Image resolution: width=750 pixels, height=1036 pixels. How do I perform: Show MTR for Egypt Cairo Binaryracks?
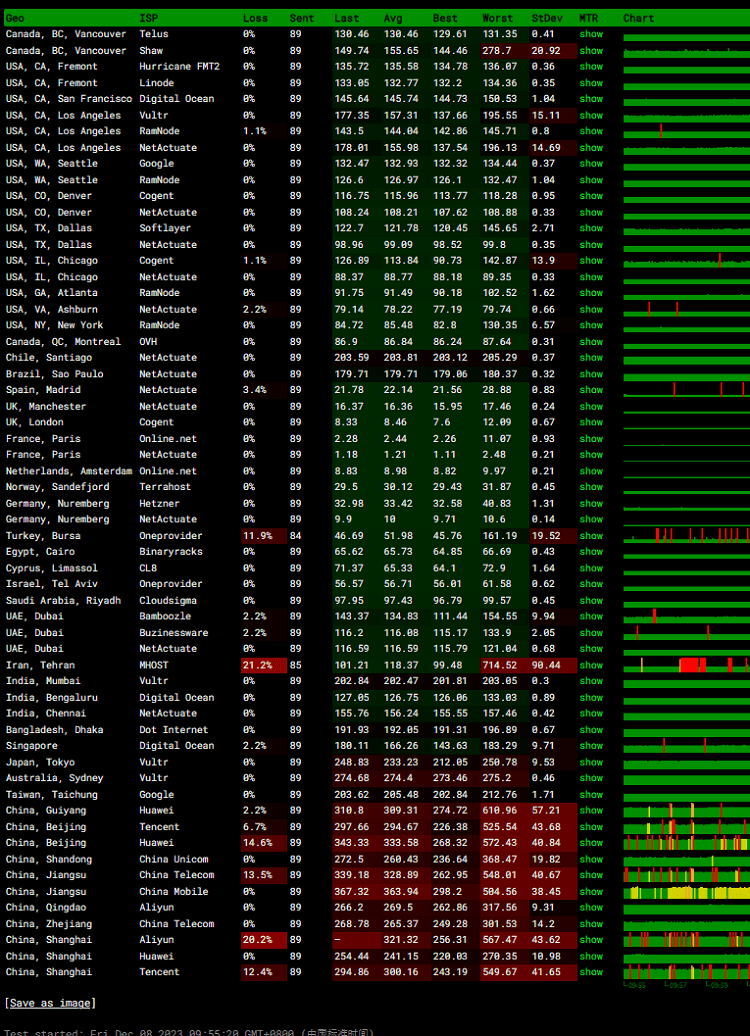(x=591, y=551)
